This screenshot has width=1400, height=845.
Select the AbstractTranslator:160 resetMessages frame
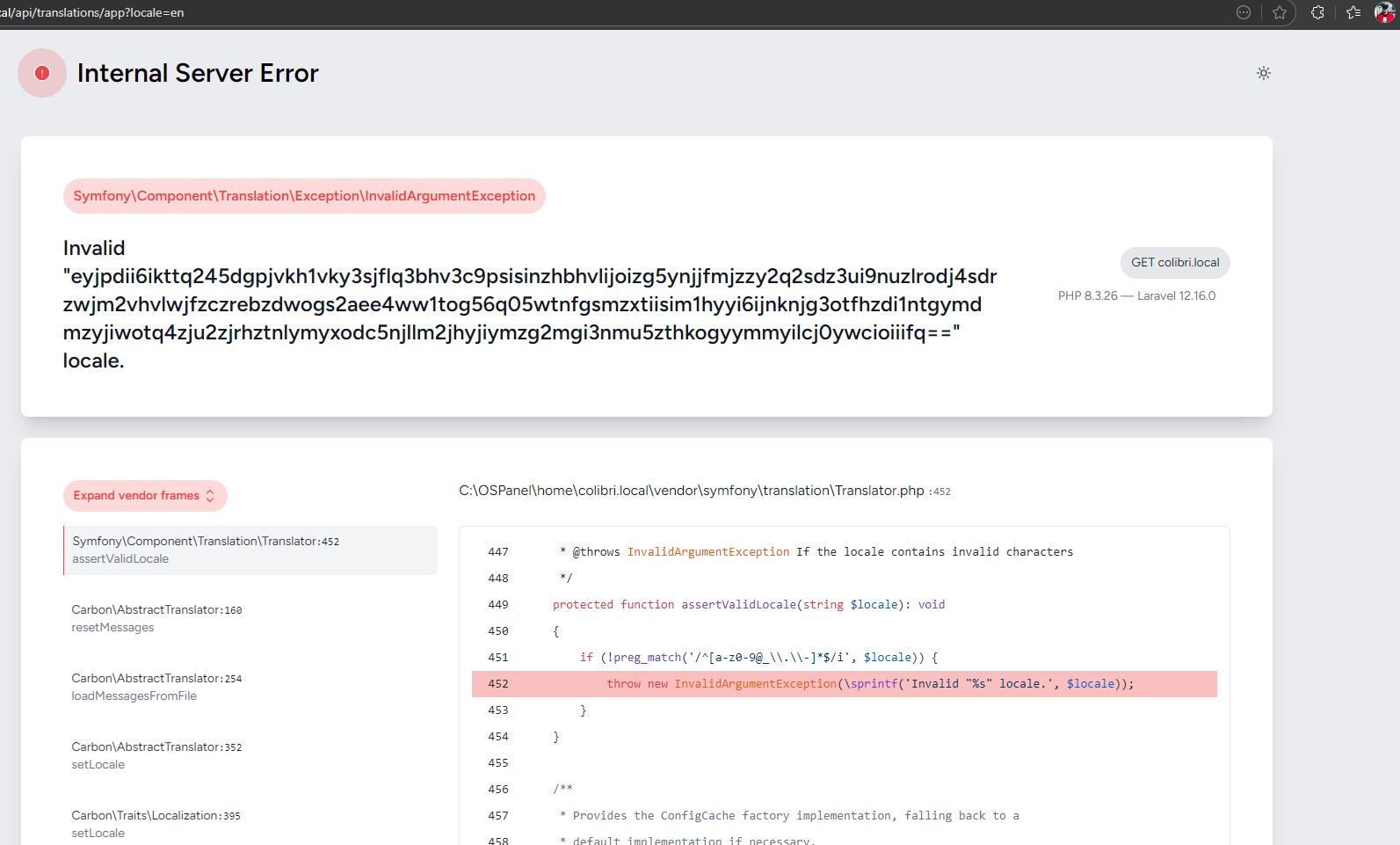(x=250, y=618)
